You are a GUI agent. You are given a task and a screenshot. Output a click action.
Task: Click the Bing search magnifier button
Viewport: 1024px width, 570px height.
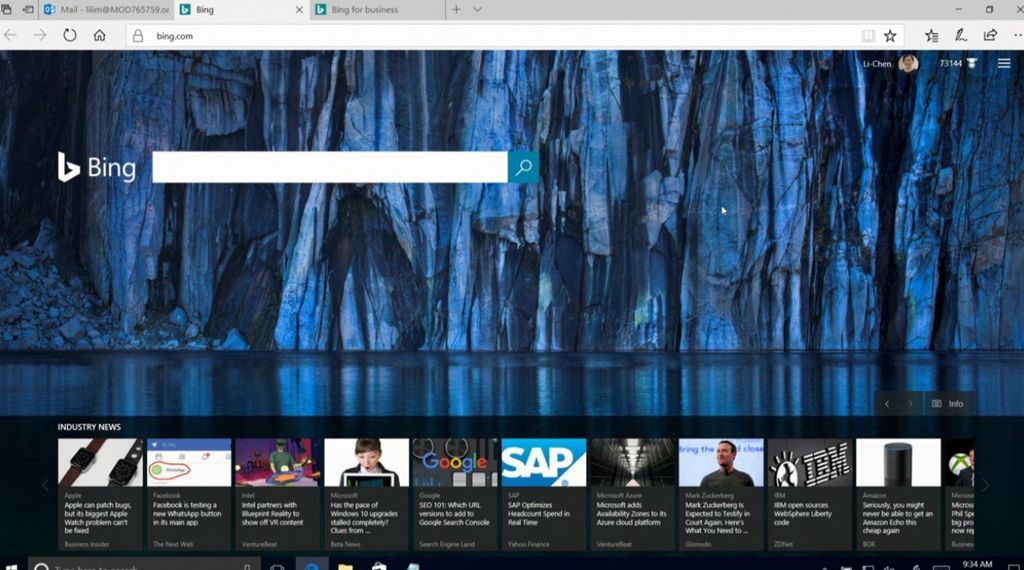[523, 167]
